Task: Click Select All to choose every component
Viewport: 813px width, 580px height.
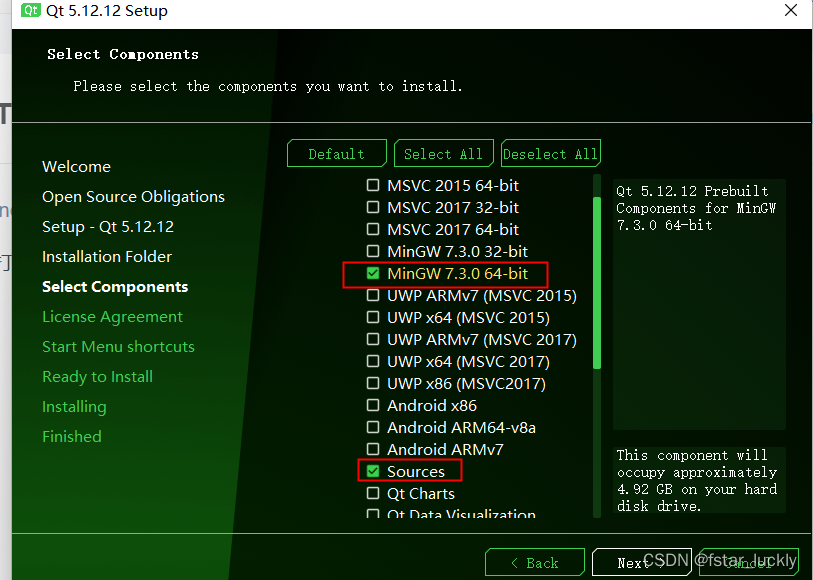Action: click(x=443, y=152)
